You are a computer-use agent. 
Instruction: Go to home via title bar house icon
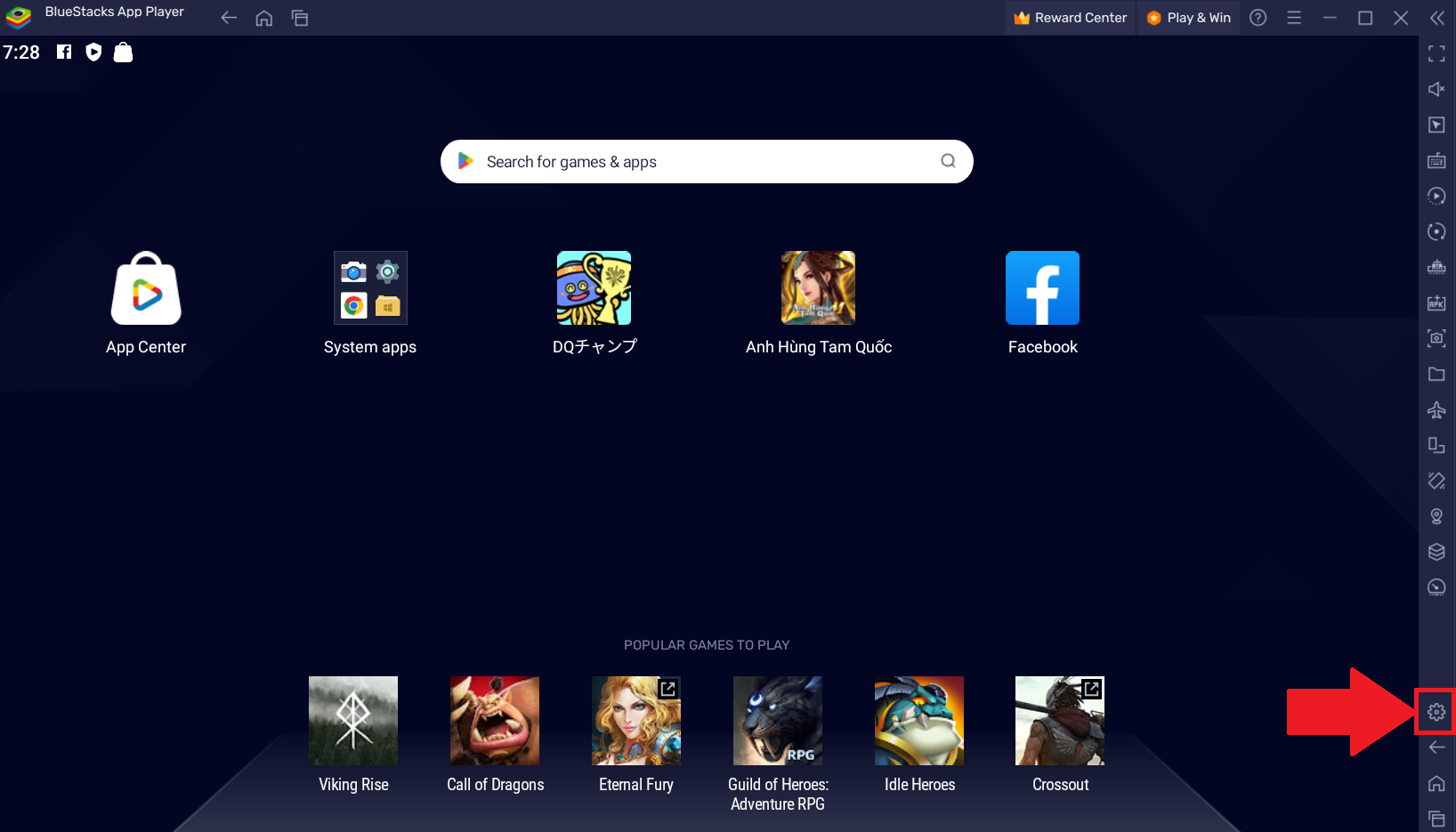click(264, 18)
